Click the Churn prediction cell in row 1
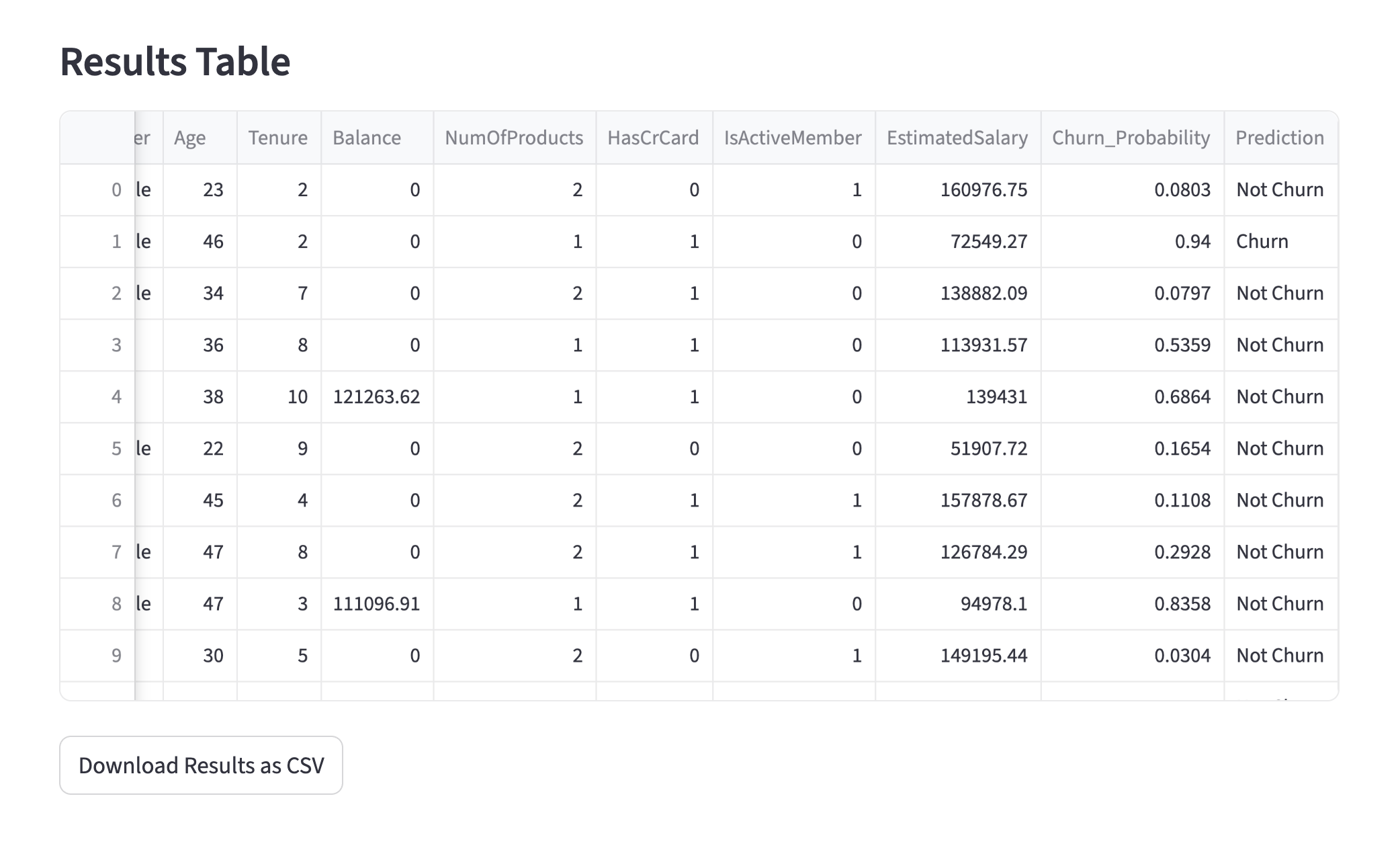Image resolution: width=1400 pixels, height=864 pixels. 1262,241
